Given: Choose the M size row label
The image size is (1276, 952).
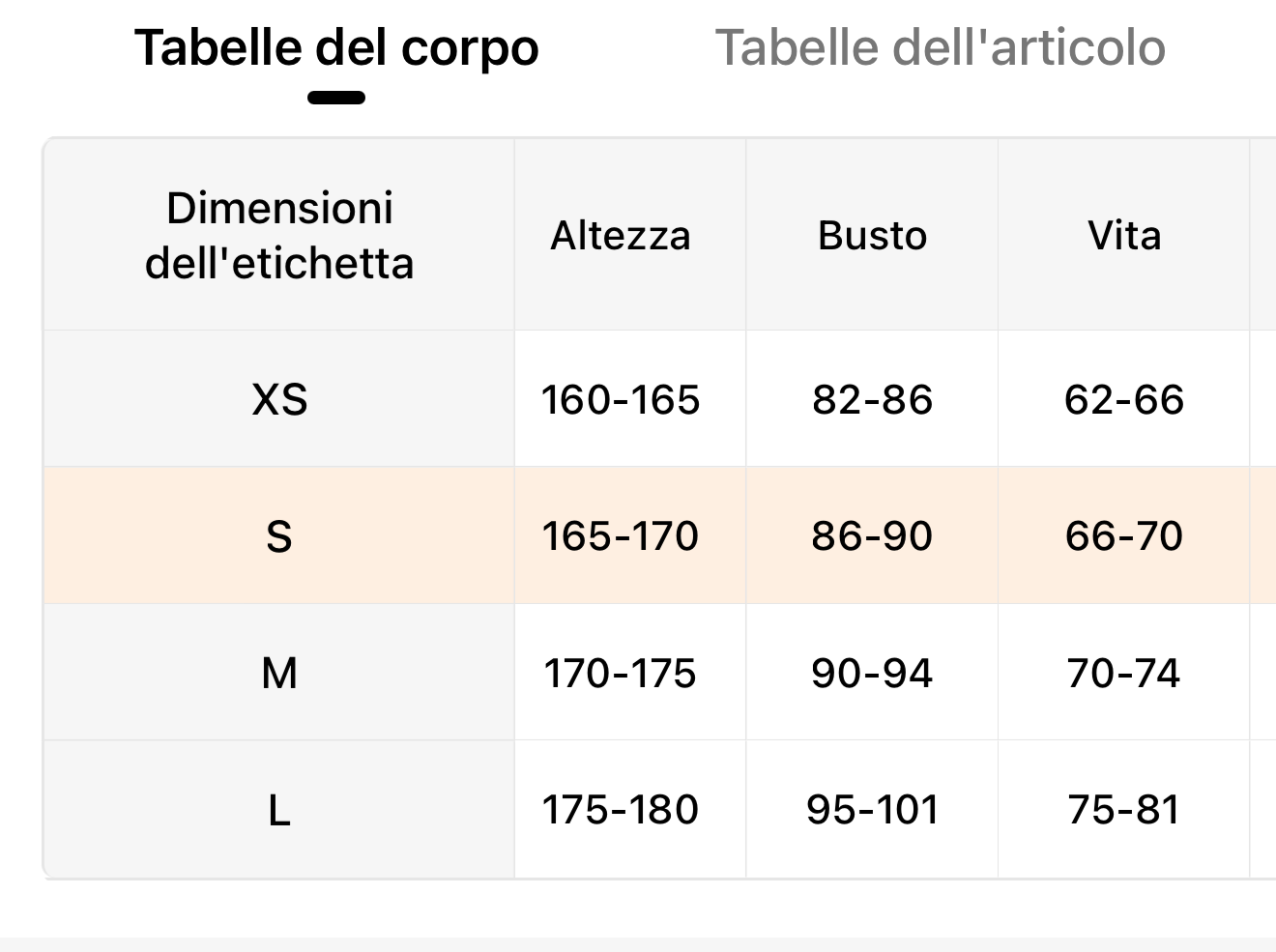Looking at the screenshot, I should (x=279, y=673).
